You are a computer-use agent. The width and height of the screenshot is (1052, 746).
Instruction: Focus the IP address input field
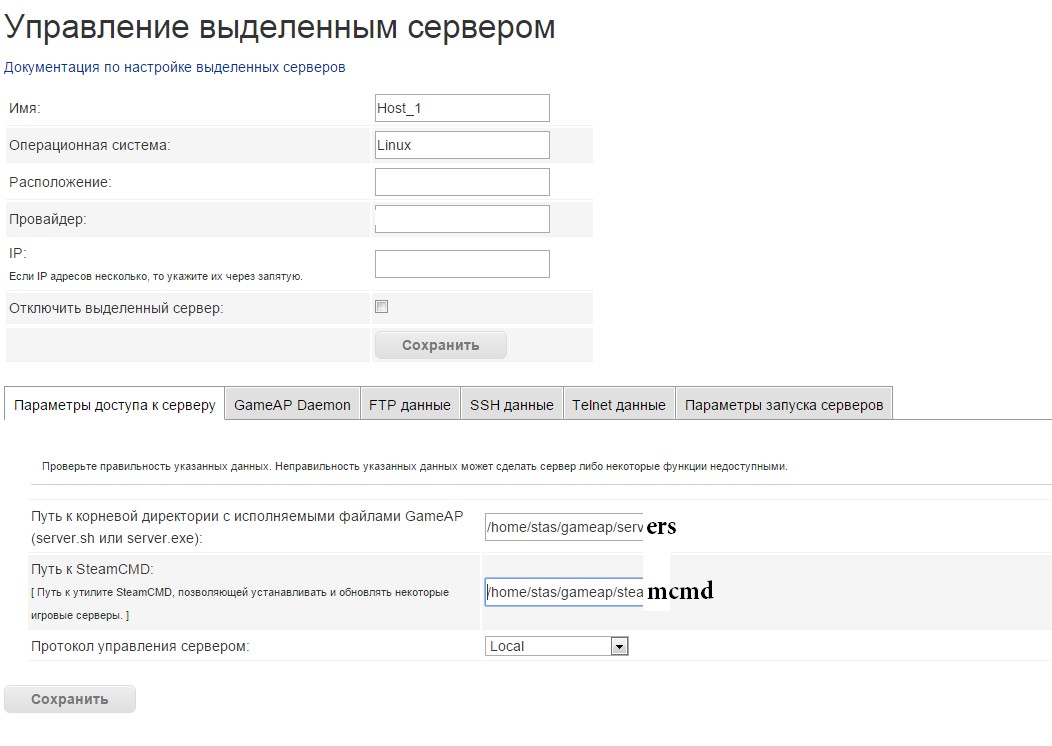pyautogui.click(x=461, y=264)
